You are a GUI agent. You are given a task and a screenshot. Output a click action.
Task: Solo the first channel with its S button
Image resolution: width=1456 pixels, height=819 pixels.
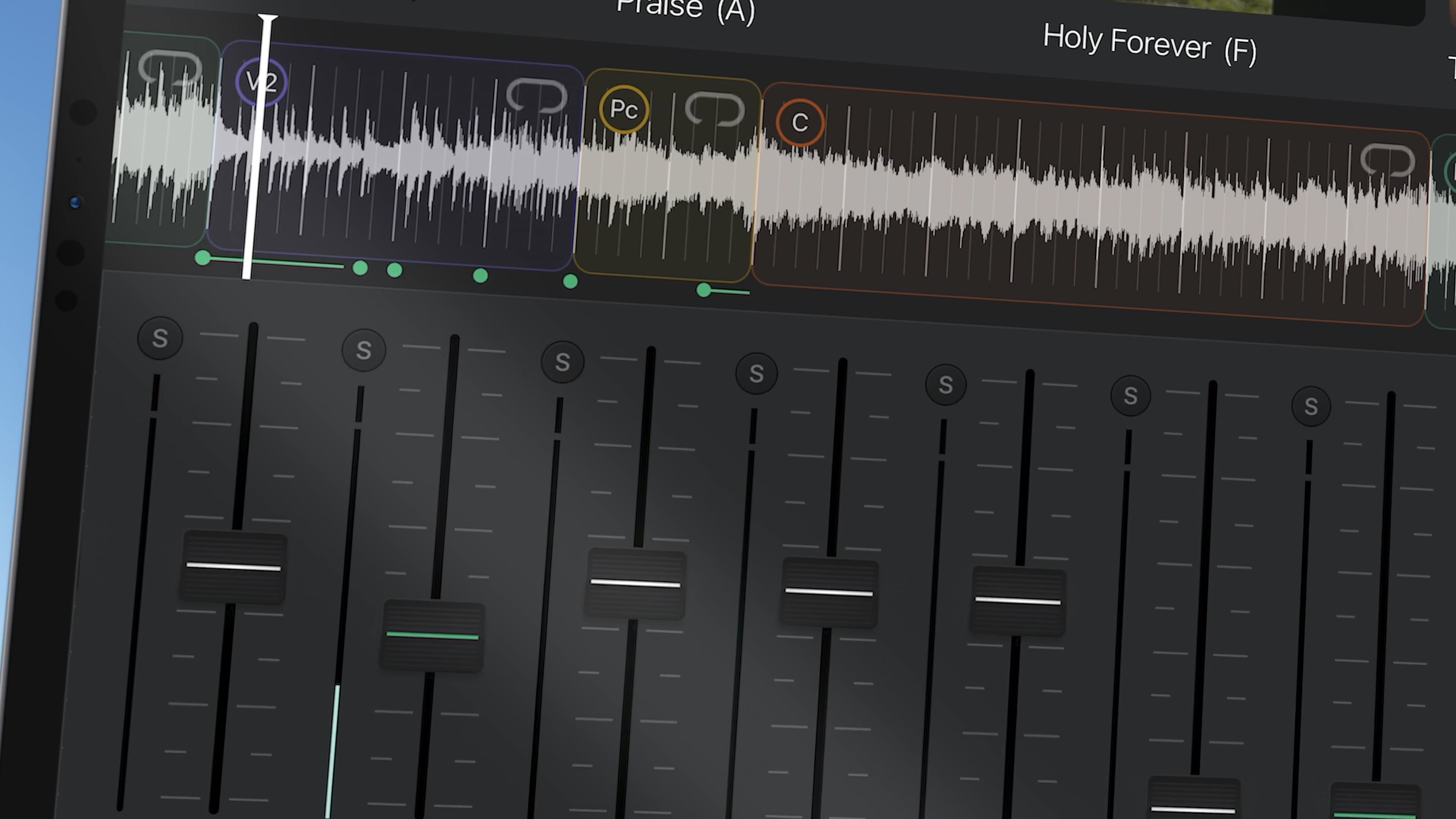click(x=160, y=338)
